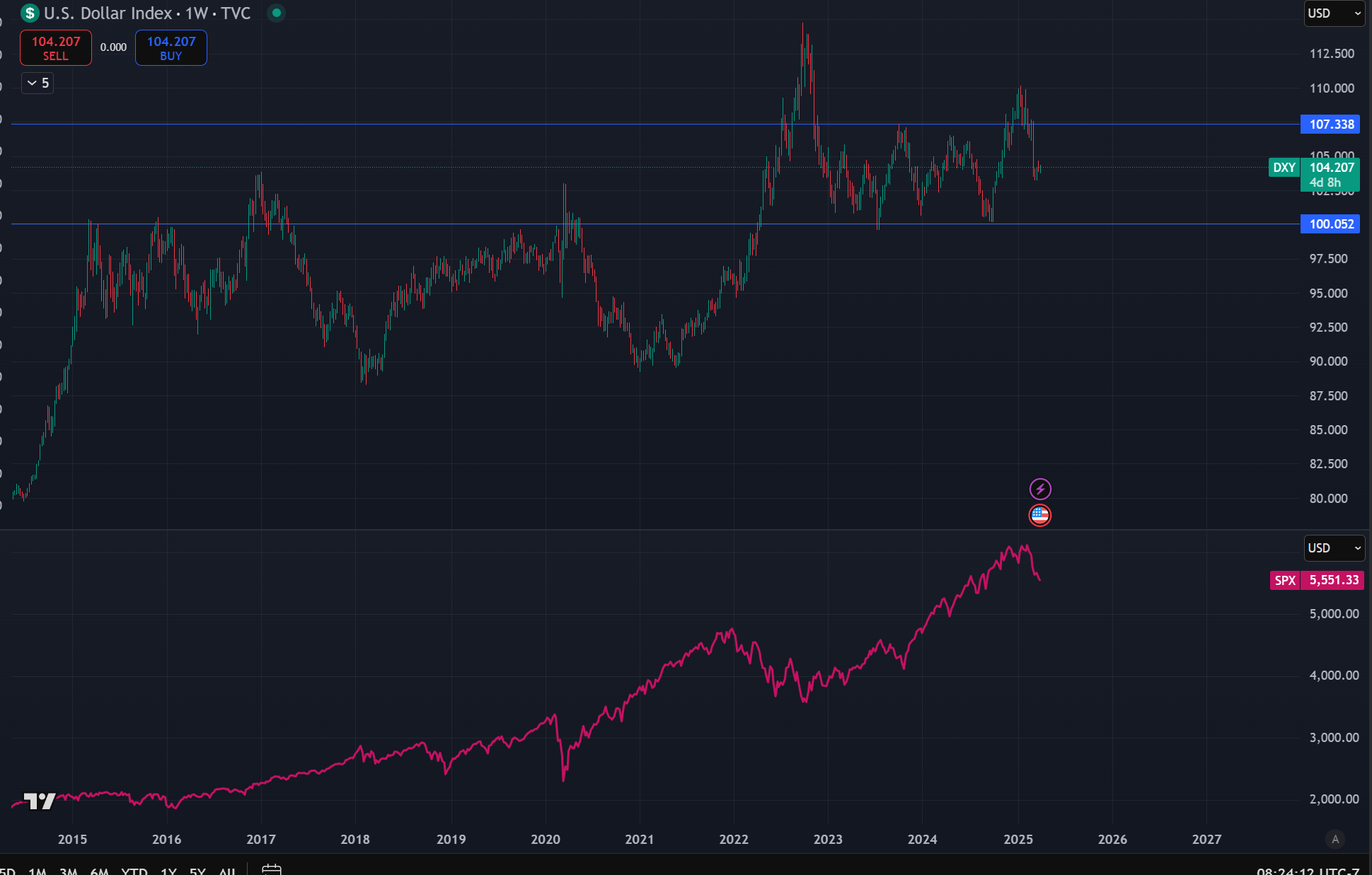Click the TradingView logo watermark
This screenshot has height=875, width=1372.
(x=40, y=801)
